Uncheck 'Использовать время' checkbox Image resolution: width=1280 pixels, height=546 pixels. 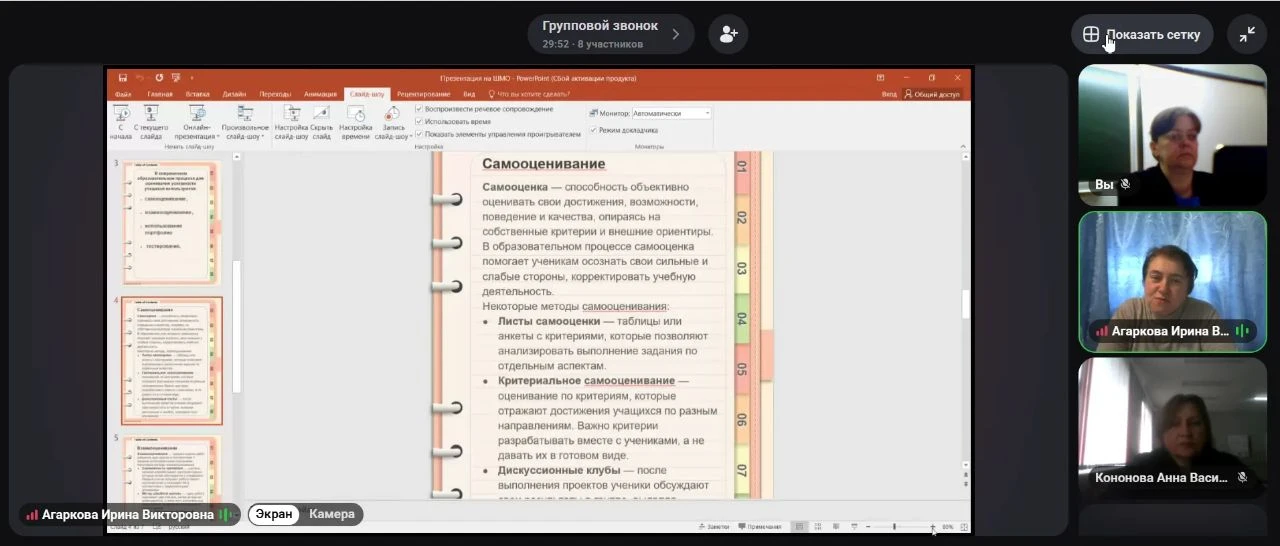(x=419, y=121)
